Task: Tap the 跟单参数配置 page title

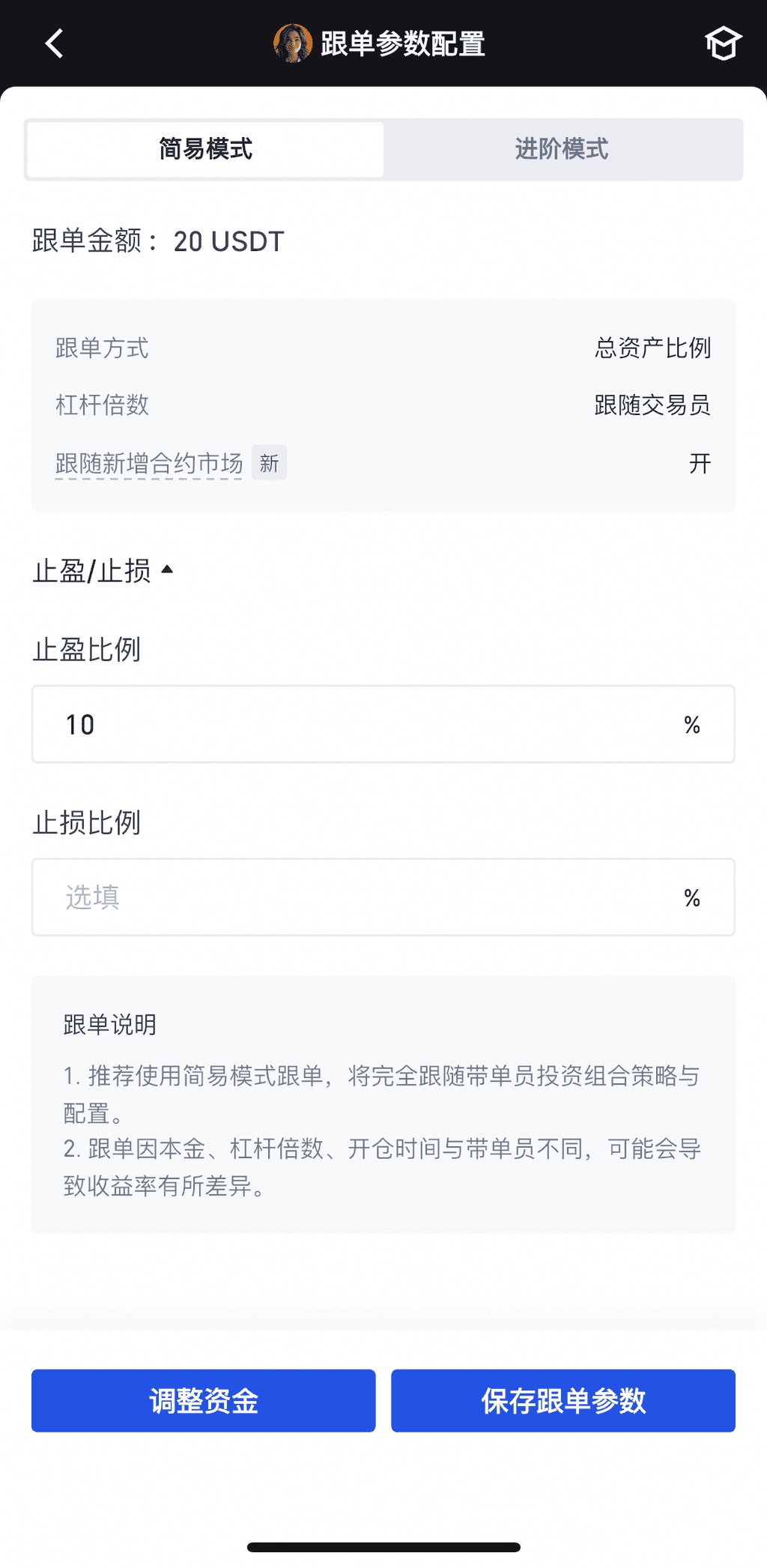Action: point(403,43)
